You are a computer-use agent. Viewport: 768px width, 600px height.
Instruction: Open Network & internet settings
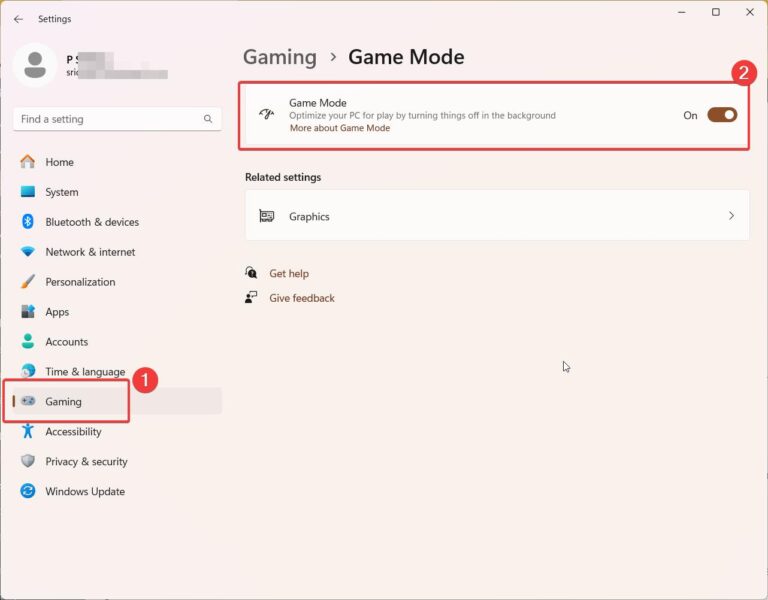point(117,252)
